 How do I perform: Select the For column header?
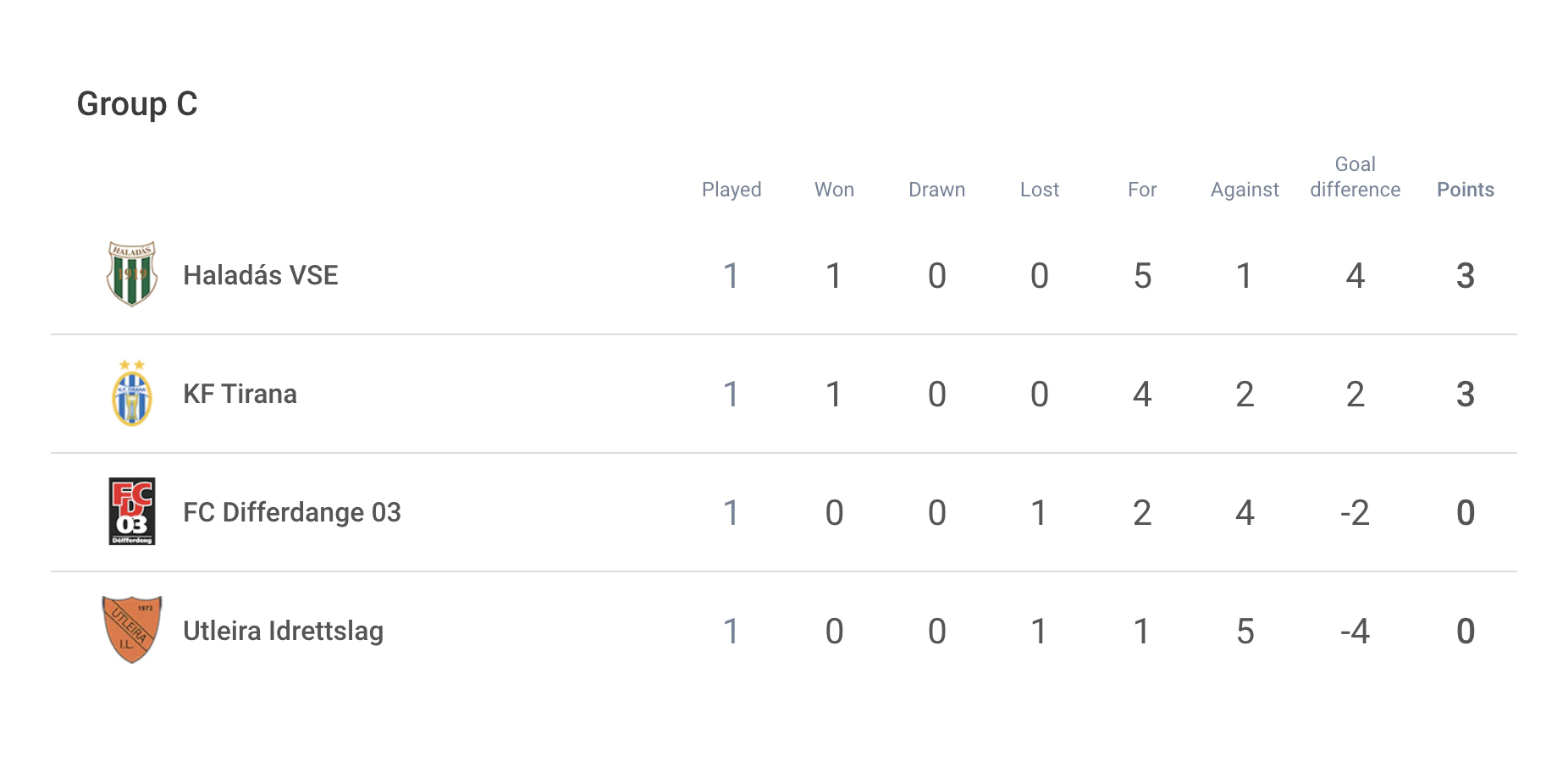click(x=1142, y=190)
